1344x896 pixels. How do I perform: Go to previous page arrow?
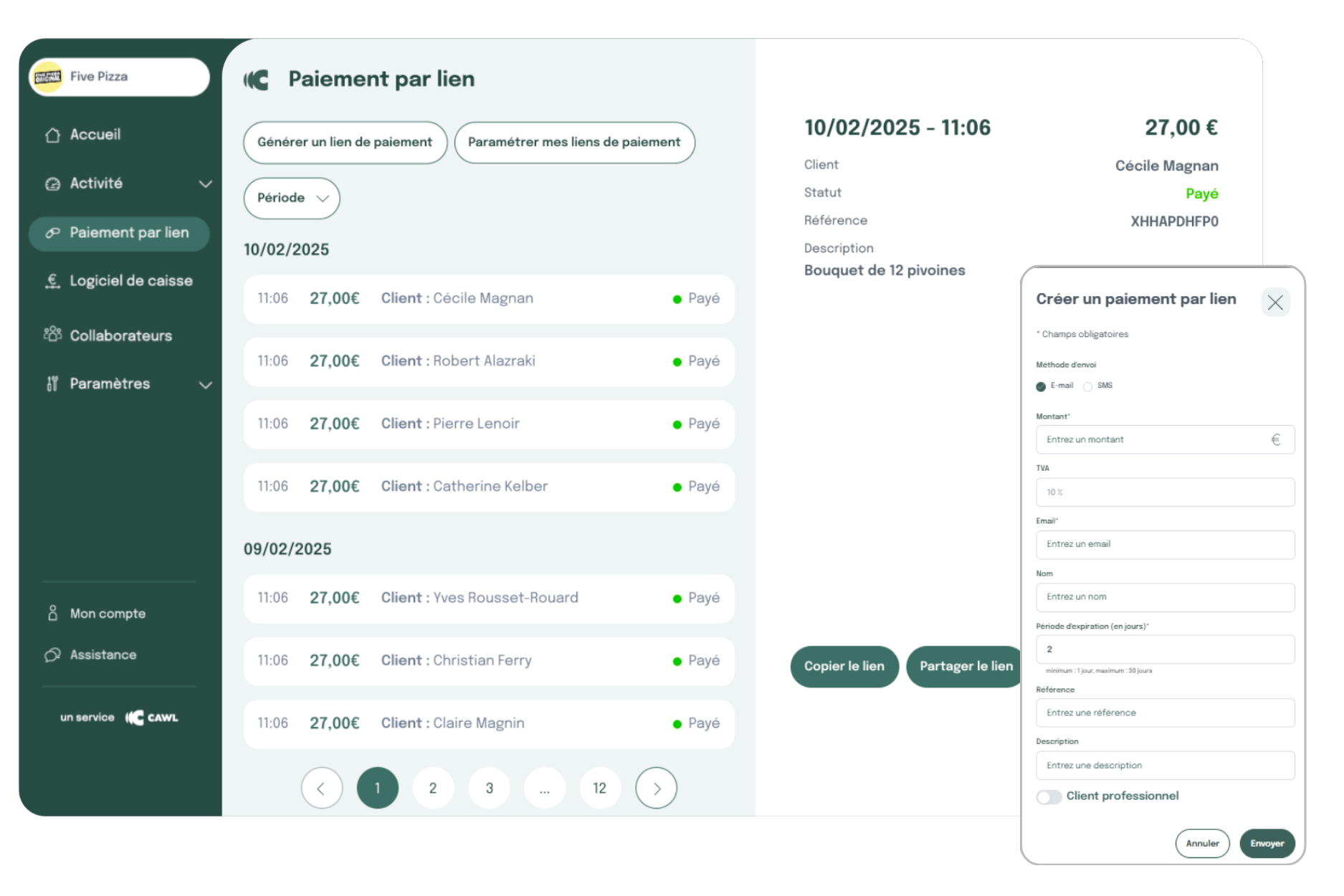pyautogui.click(x=322, y=788)
